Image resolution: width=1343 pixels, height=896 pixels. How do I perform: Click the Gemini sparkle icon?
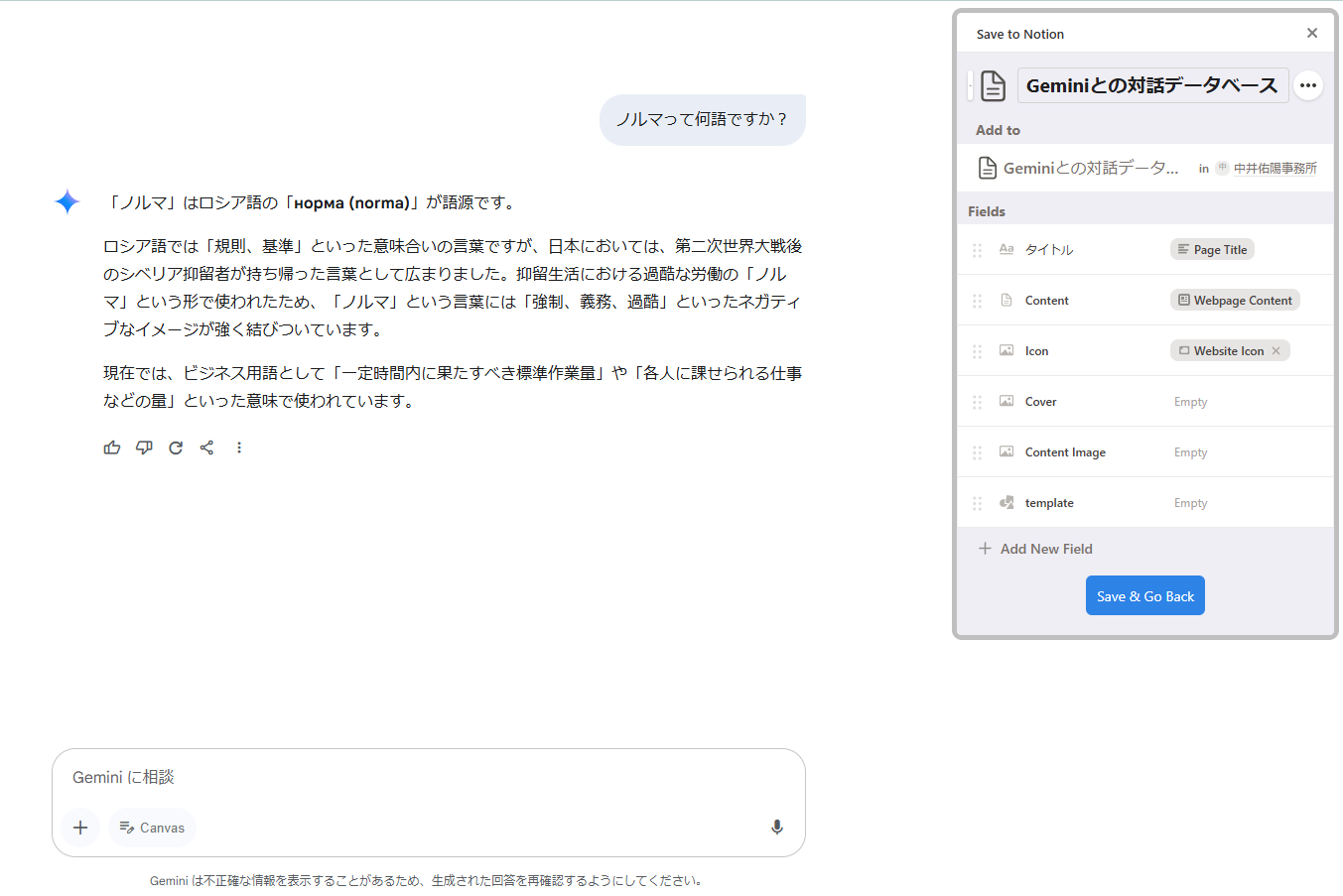point(67,202)
